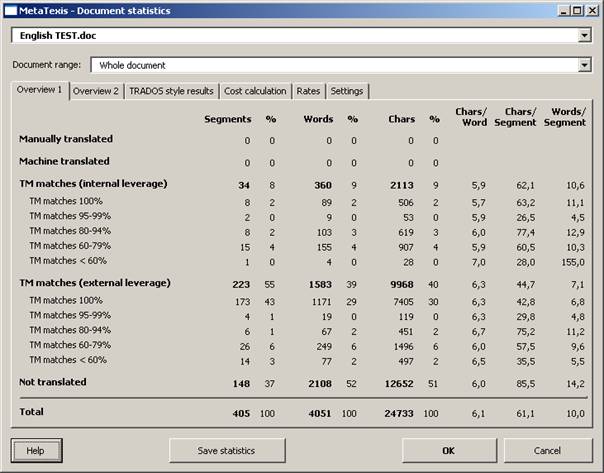604x473 pixels.
Task: Click external 100% matches chars value 7405
Action: coord(403,302)
